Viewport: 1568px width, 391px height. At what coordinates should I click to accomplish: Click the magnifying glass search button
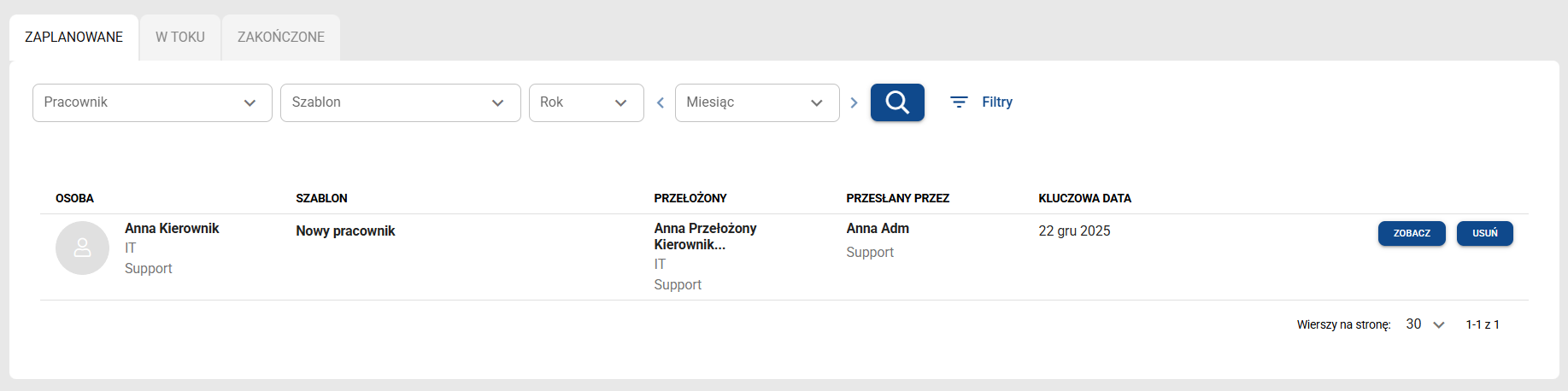tap(897, 102)
